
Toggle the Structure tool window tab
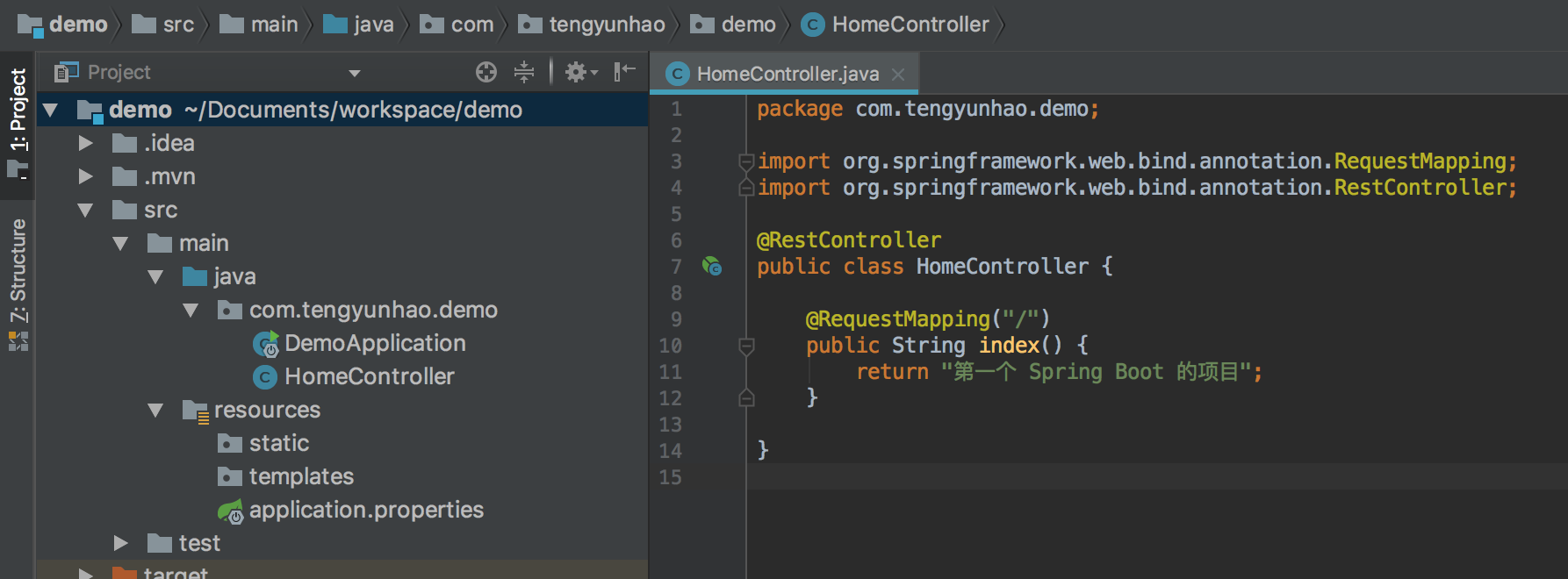click(x=18, y=270)
